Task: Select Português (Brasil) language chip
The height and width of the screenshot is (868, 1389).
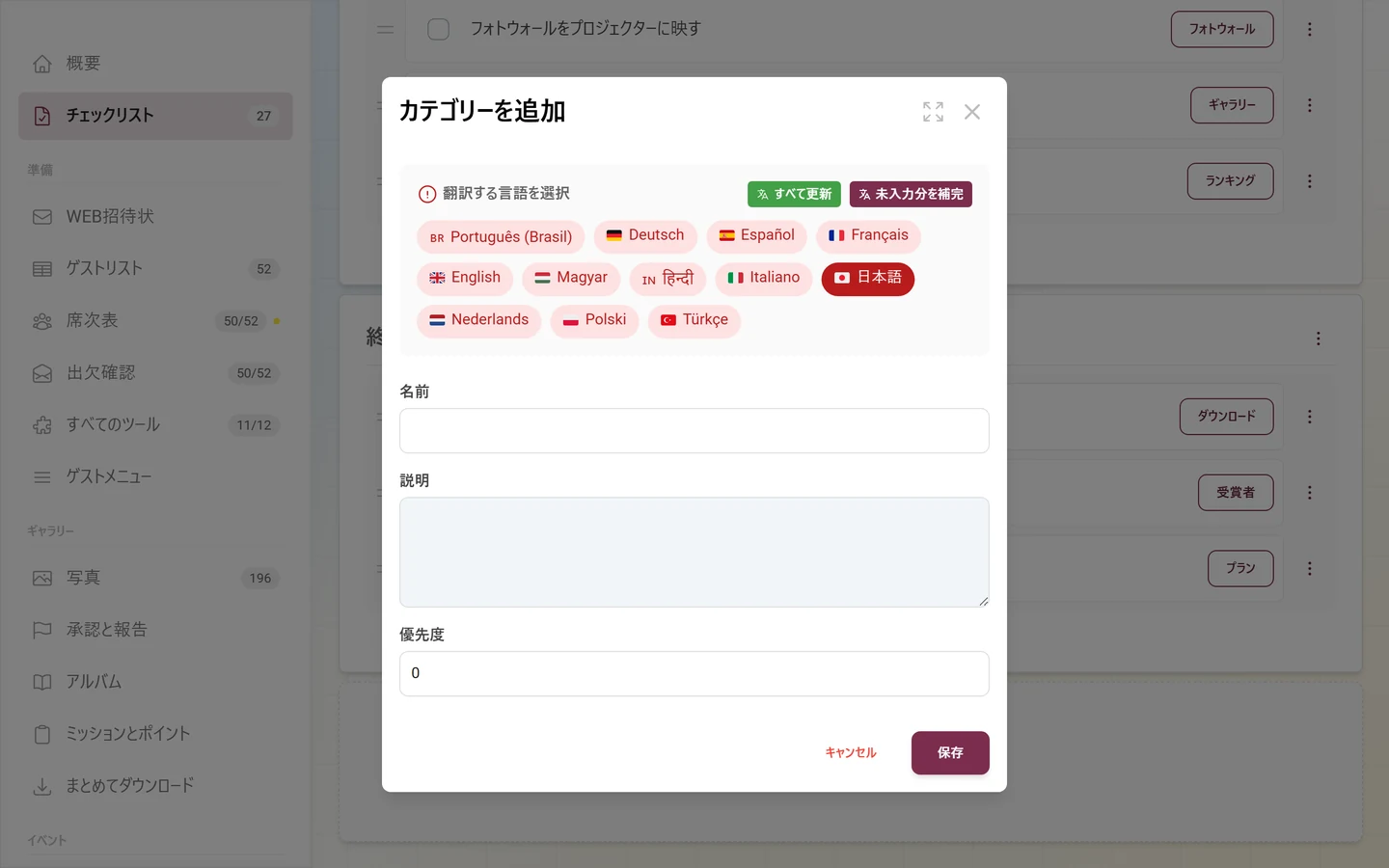Action: (x=501, y=236)
